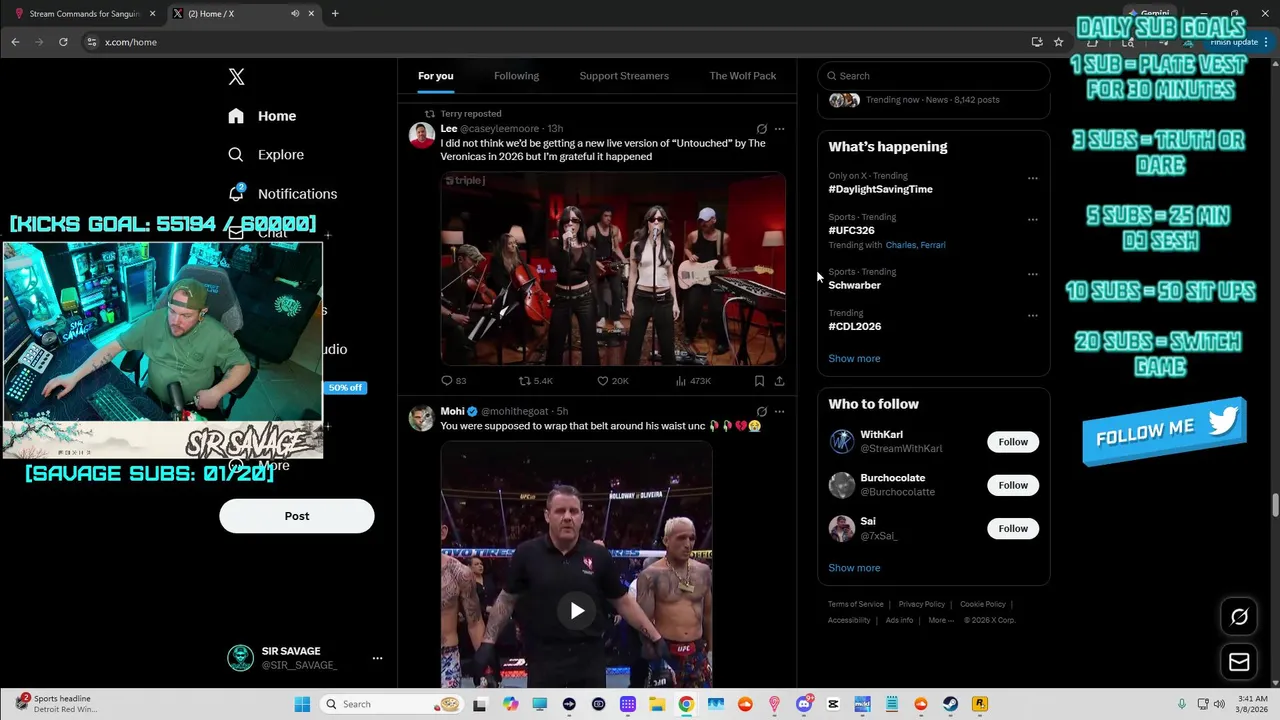Share Lee's Veronicas post
The height and width of the screenshot is (720, 1280).
click(x=779, y=381)
